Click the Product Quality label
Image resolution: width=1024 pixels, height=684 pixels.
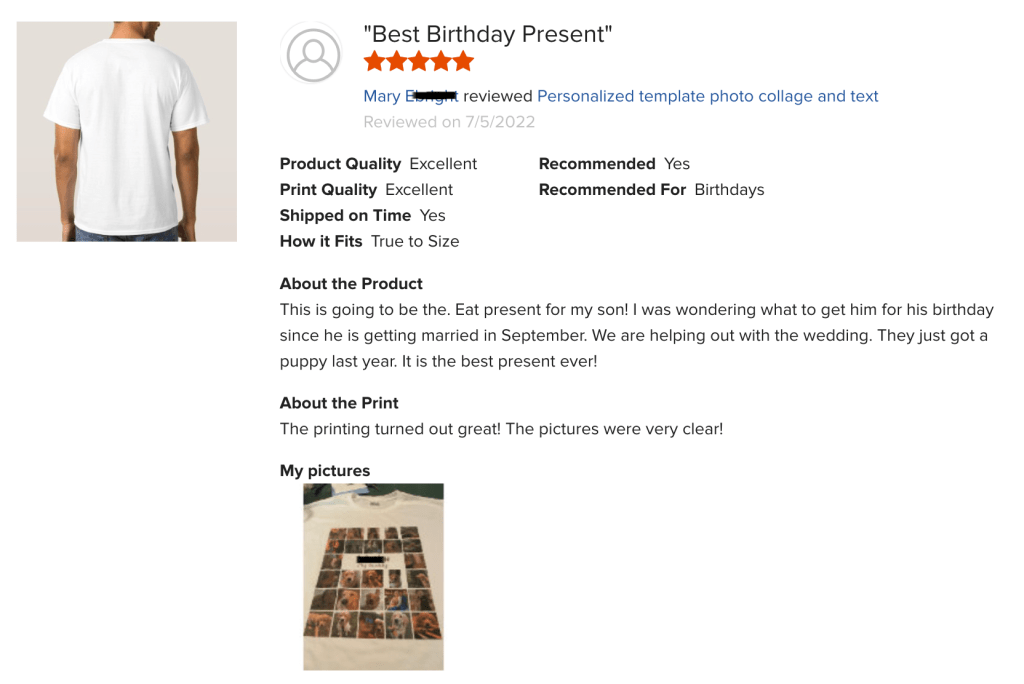tap(340, 164)
